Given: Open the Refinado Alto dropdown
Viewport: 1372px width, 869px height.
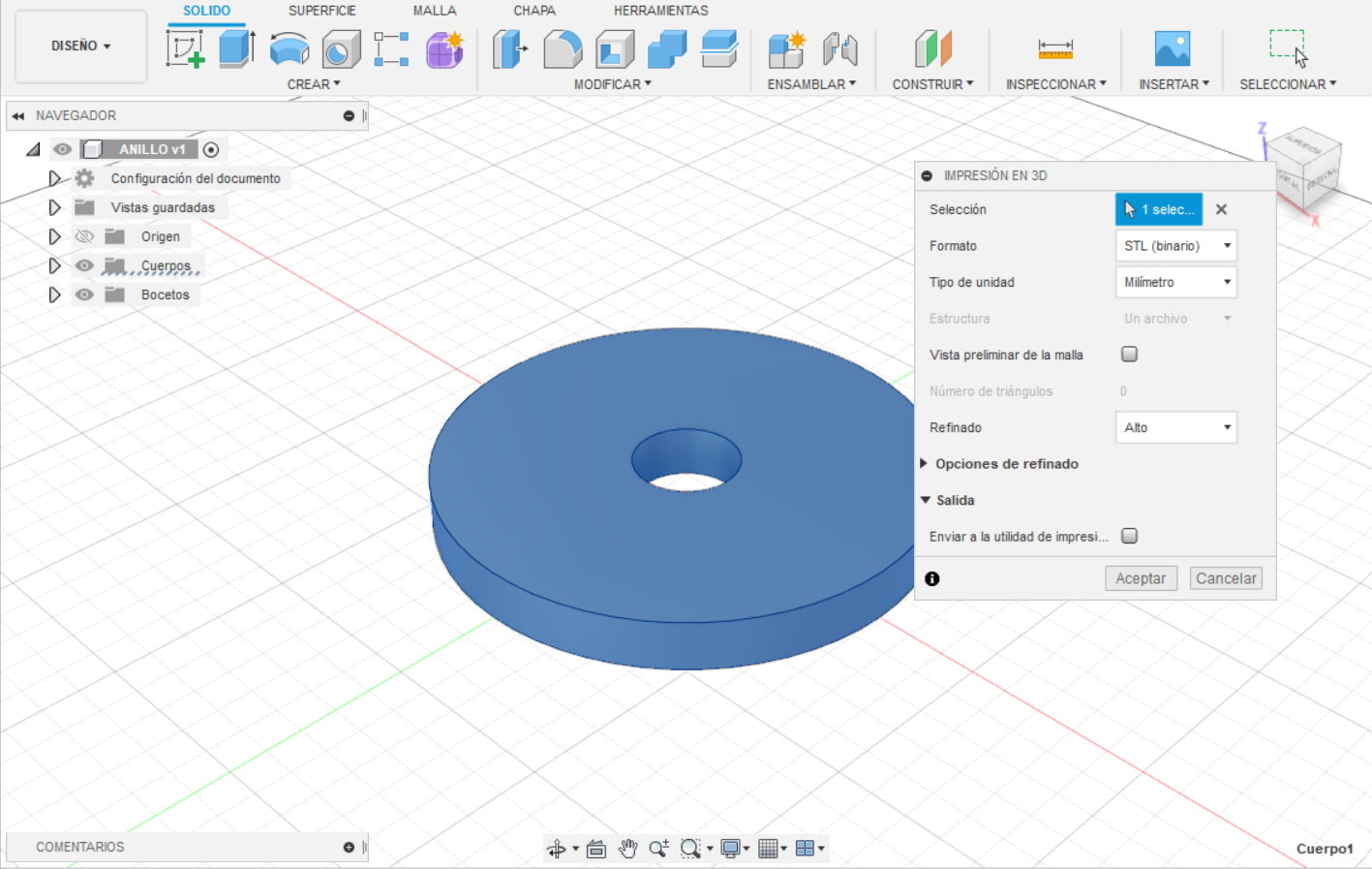Looking at the screenshot, I should coord(1176,427).
